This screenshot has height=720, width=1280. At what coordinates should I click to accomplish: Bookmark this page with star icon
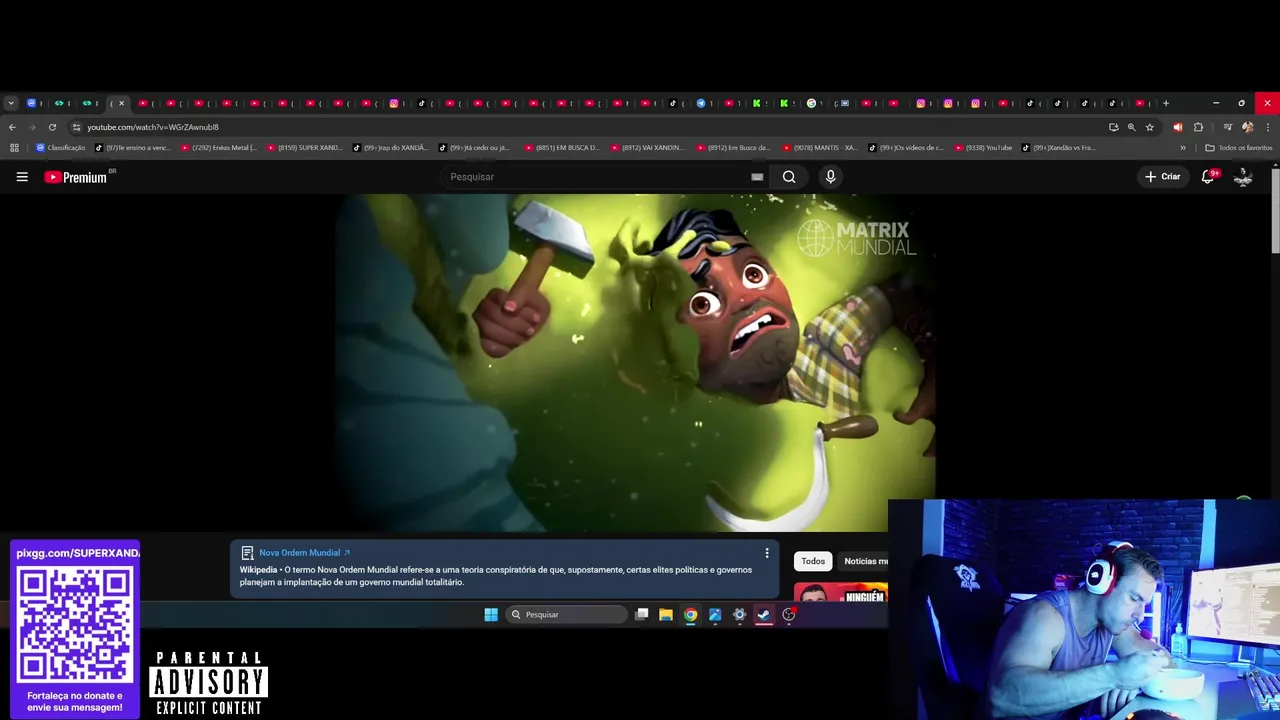tap(1150, 127)
